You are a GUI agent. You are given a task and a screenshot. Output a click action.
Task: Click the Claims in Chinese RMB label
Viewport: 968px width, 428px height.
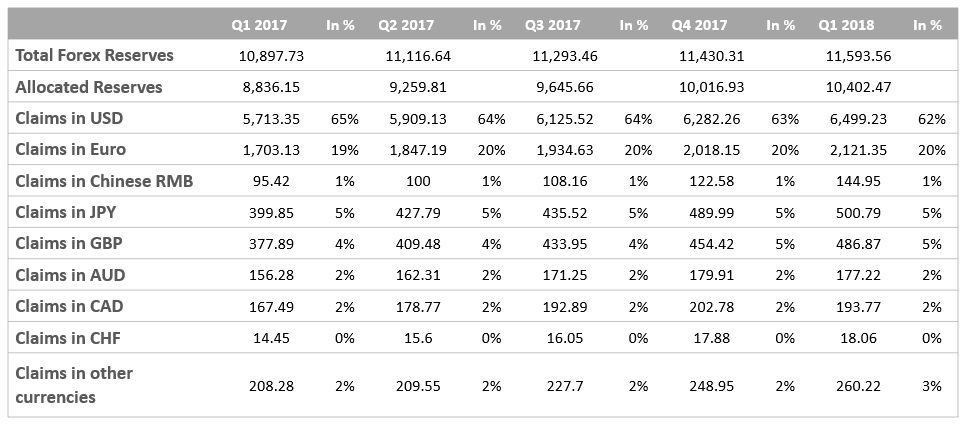pyautogui.click(x=104, y=181)
